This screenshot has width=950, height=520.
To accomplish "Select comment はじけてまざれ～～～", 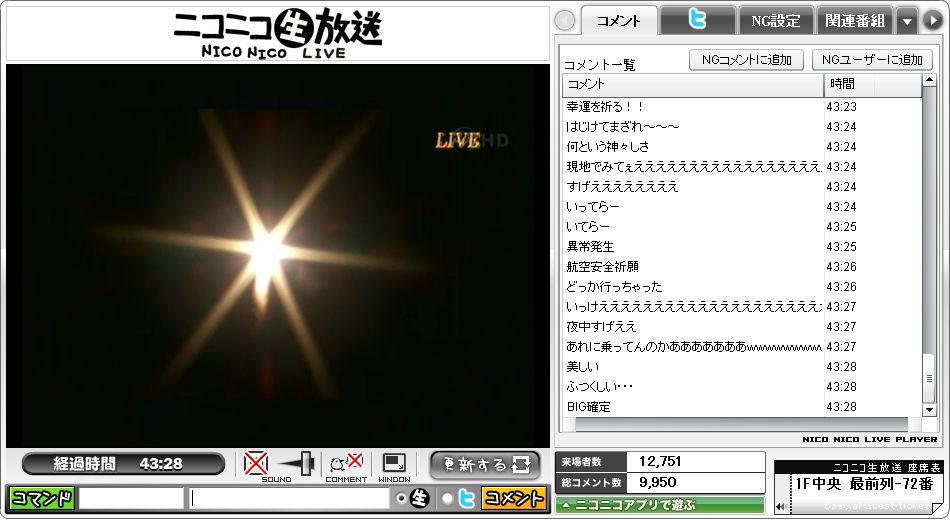I will (x=623, y=127).
